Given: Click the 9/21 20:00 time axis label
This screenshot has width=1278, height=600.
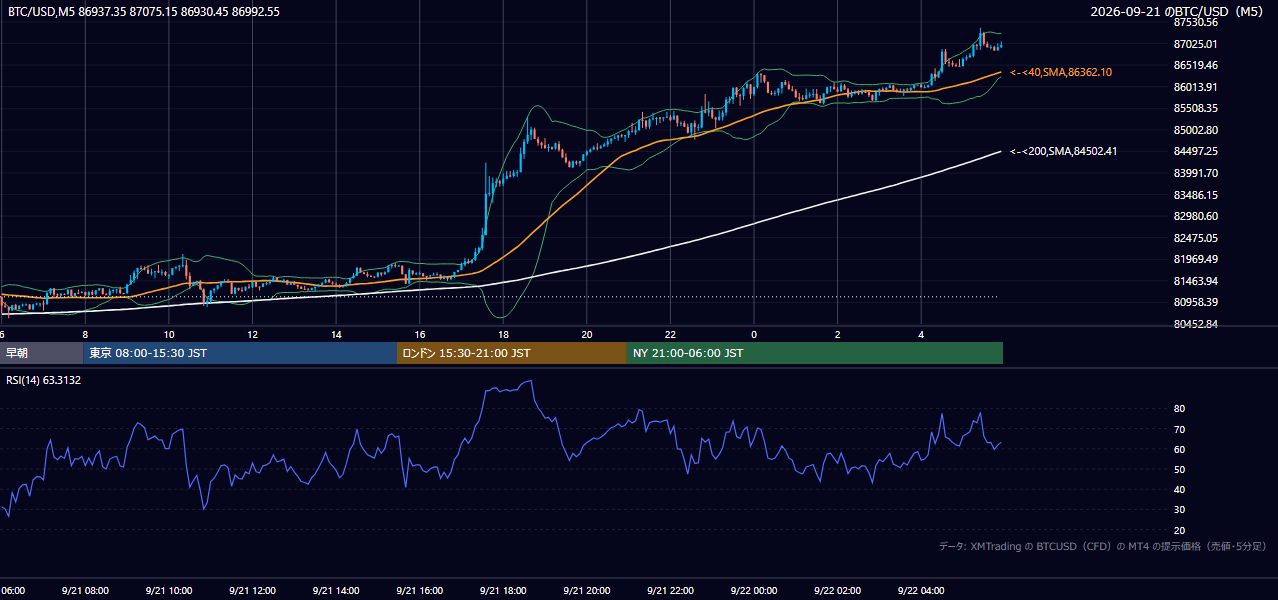Looking at the screenshot, I should 586,591.
